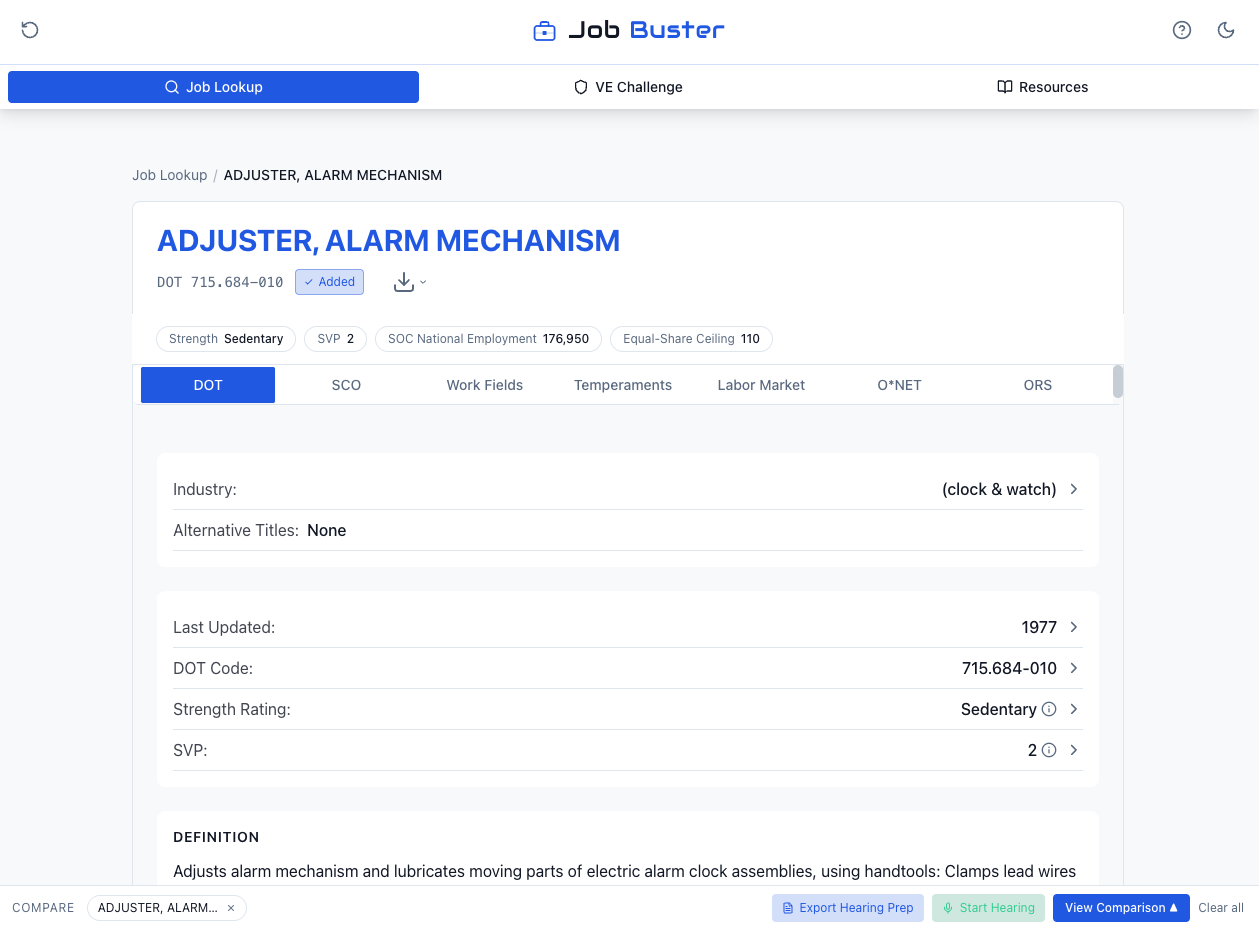Open the help question-mark icon
This screenshot has height=927, width=1259.
(x=1182, y=30)
